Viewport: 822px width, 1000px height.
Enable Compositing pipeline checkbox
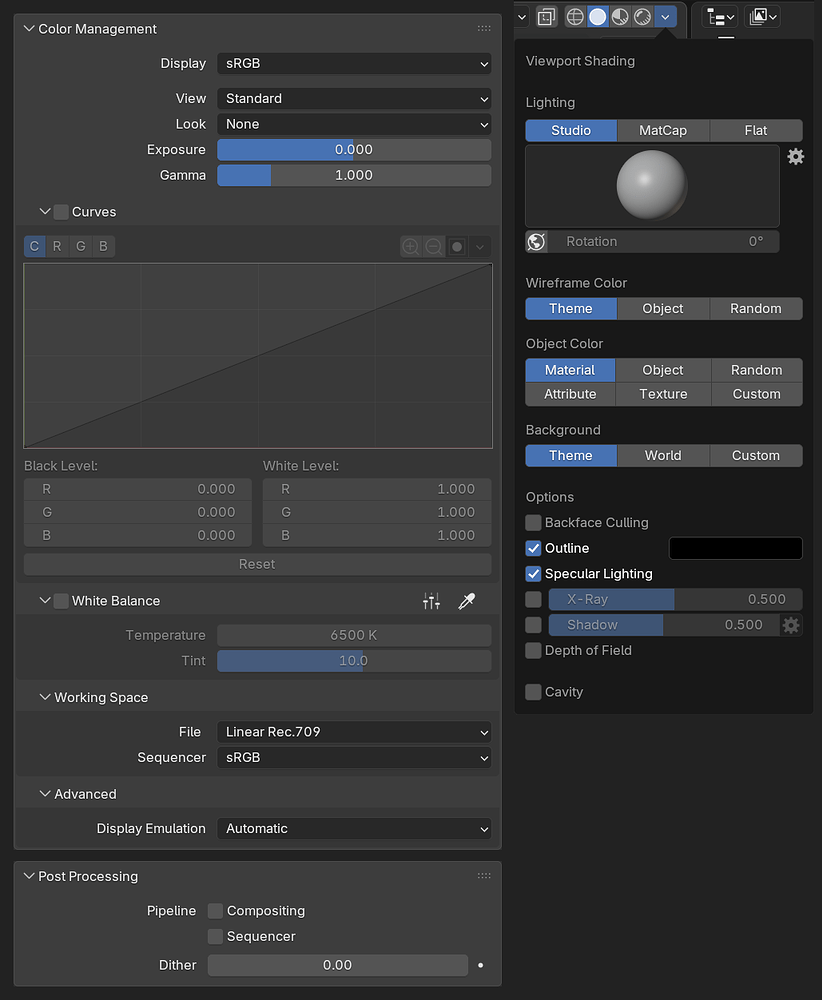[x=216, y=911]
